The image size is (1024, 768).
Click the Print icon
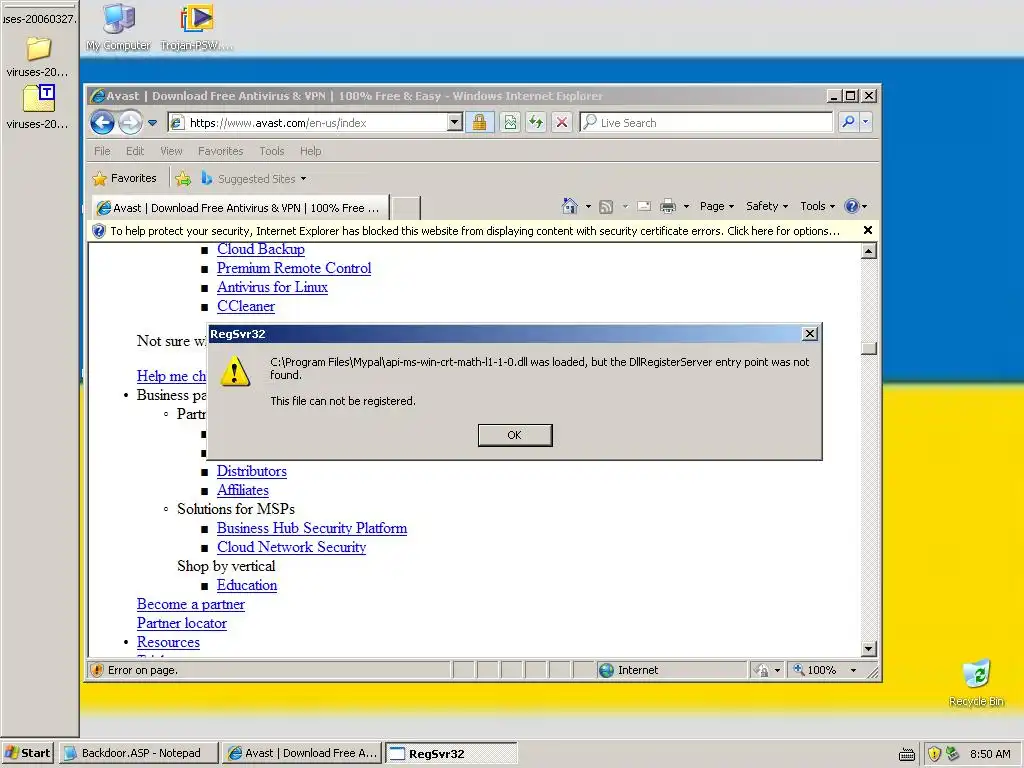(x=667, y=206)
